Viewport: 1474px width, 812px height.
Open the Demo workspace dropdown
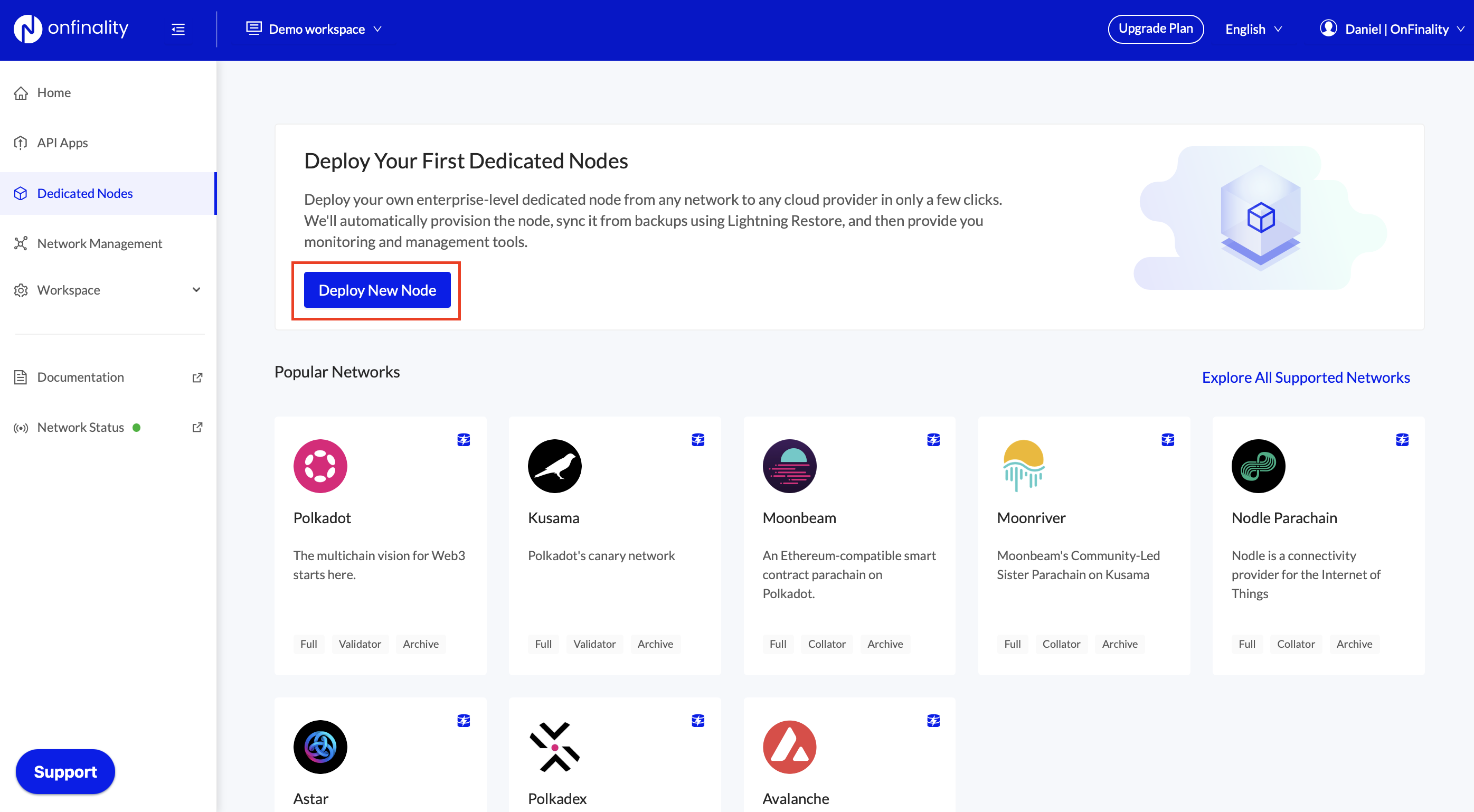(314, 29)
